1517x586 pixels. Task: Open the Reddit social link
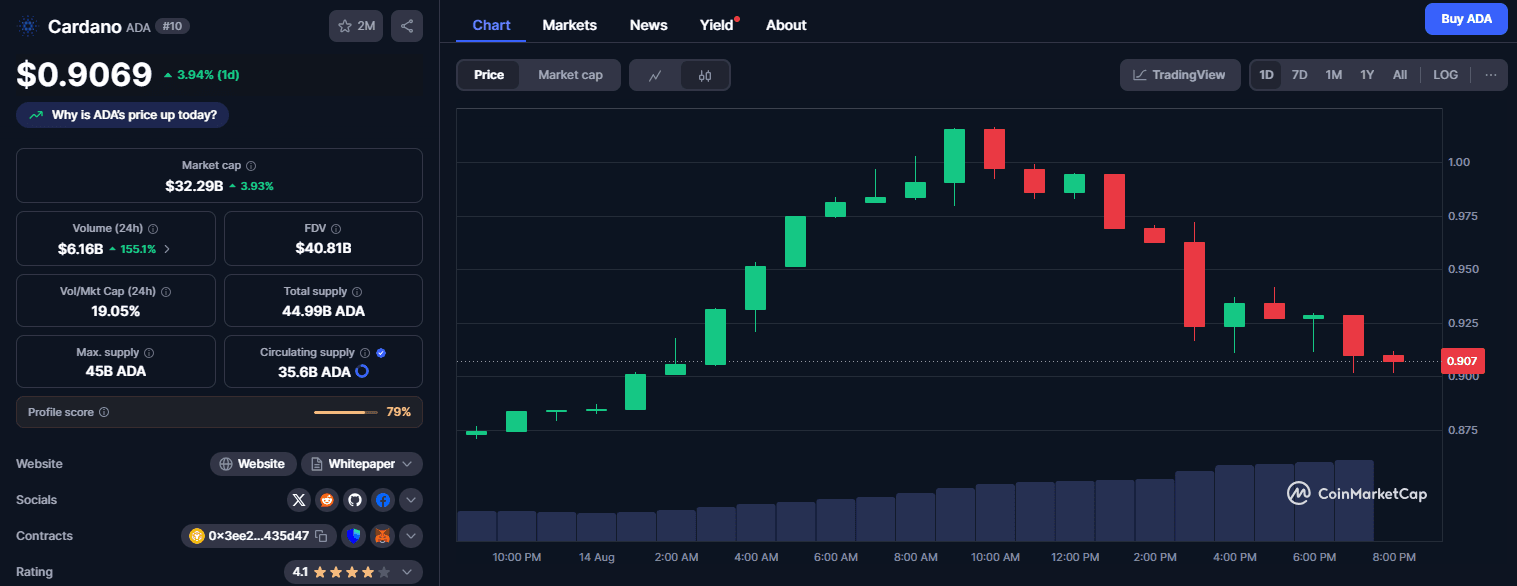tap(327, 500)
